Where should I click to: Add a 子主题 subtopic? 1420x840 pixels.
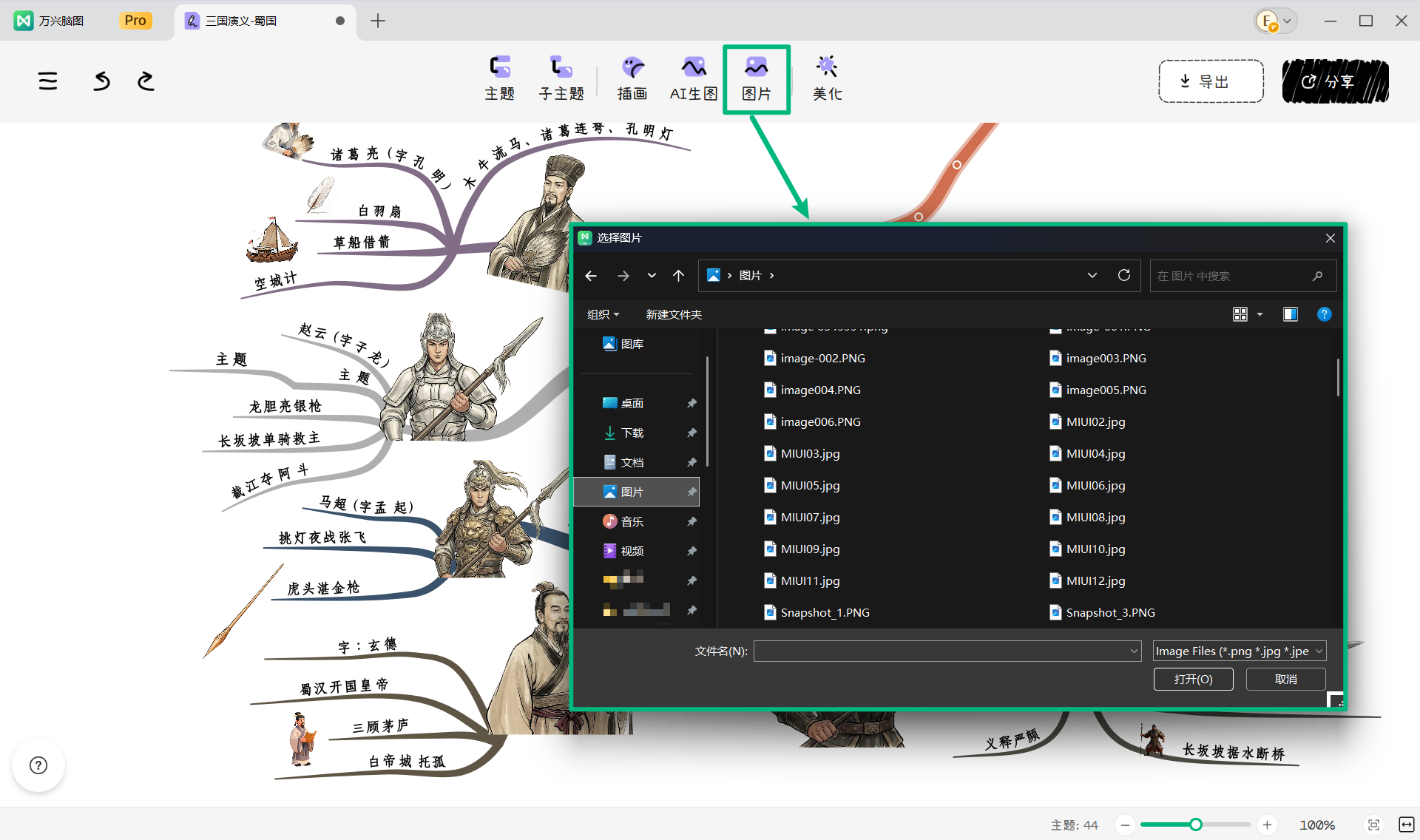click(561, 78)
